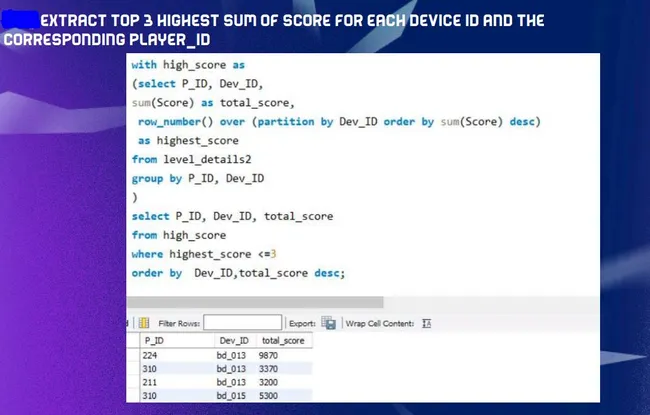Image resolution: width=650 pixels, height=415 pixels.
Task: Place cursor on '(select P_ID, Dev_ID,' line
Action: [197, 84]
